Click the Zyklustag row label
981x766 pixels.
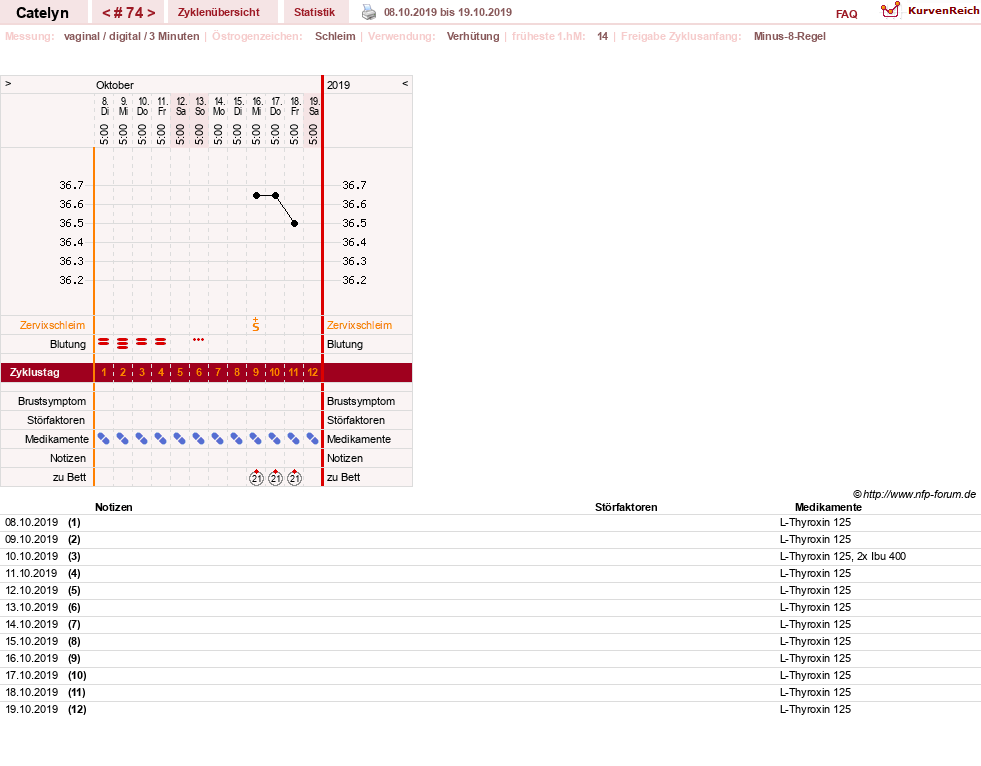click(34, 372)
